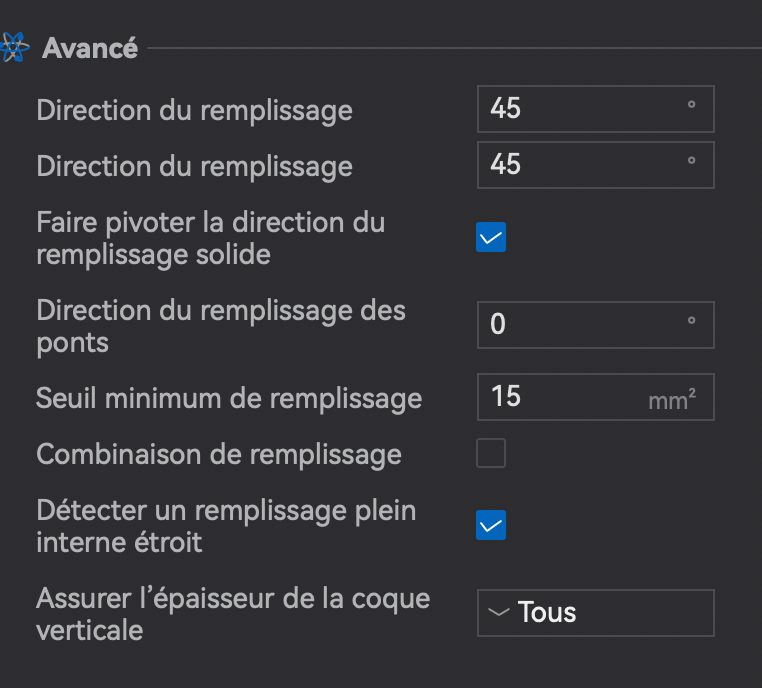Click the Direction du remplissage des ponts label
The height and width of the screenshot is (688, 762).
click(x=221, y=326)
